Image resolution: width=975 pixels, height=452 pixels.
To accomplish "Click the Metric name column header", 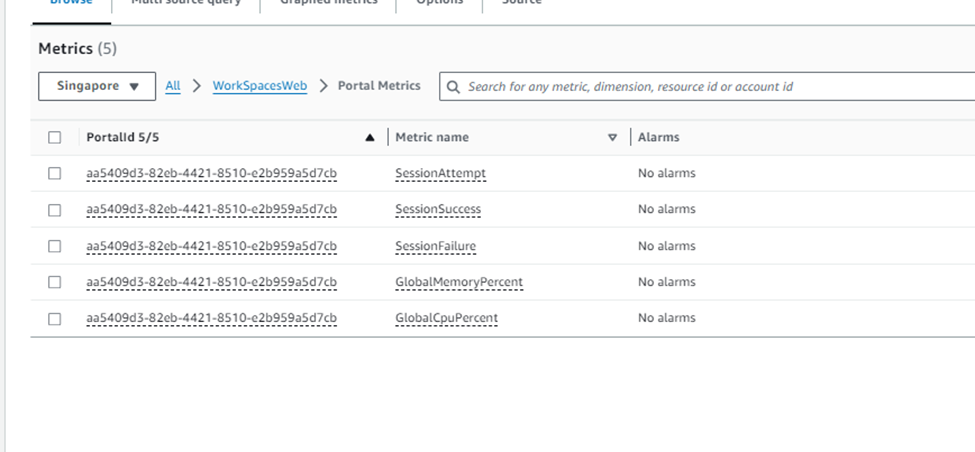I will pyautogui.click(x=432, y=137).
